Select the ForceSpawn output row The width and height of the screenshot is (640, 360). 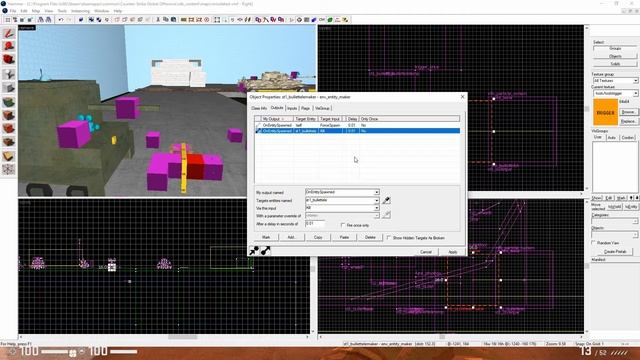(x=357, y=125)
